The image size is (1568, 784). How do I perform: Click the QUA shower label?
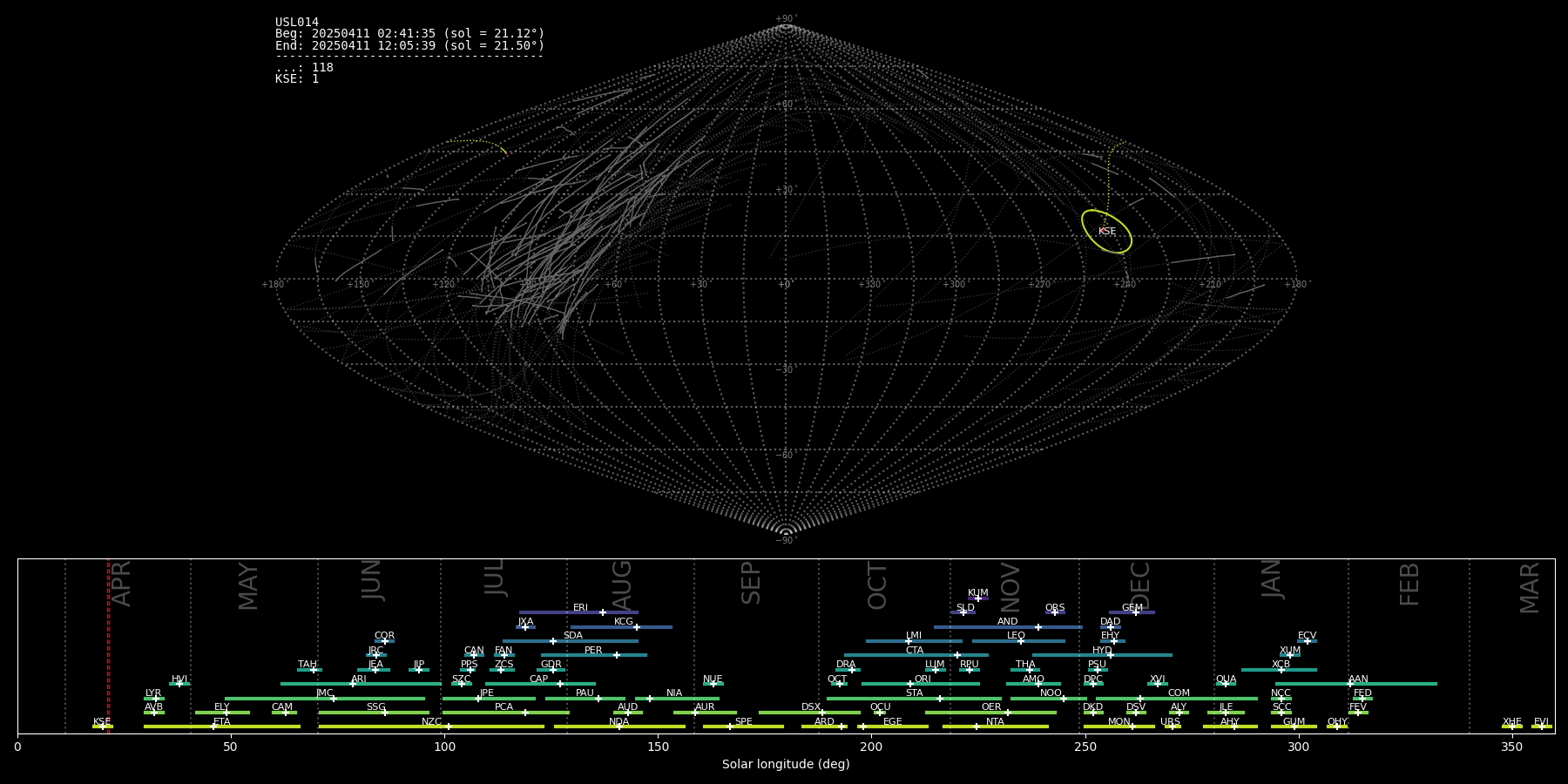pyautogui.click(x=1226, y=679)
